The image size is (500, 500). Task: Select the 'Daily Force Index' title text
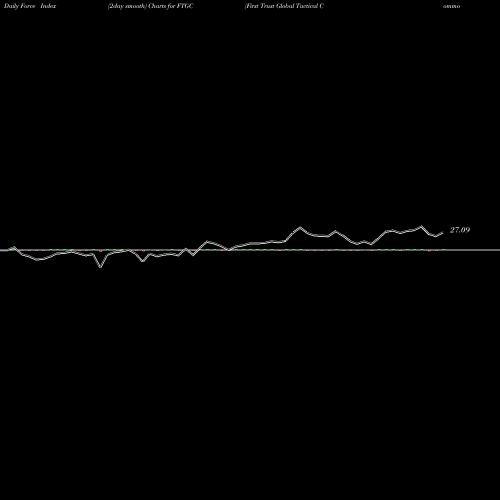click(30, 6)
